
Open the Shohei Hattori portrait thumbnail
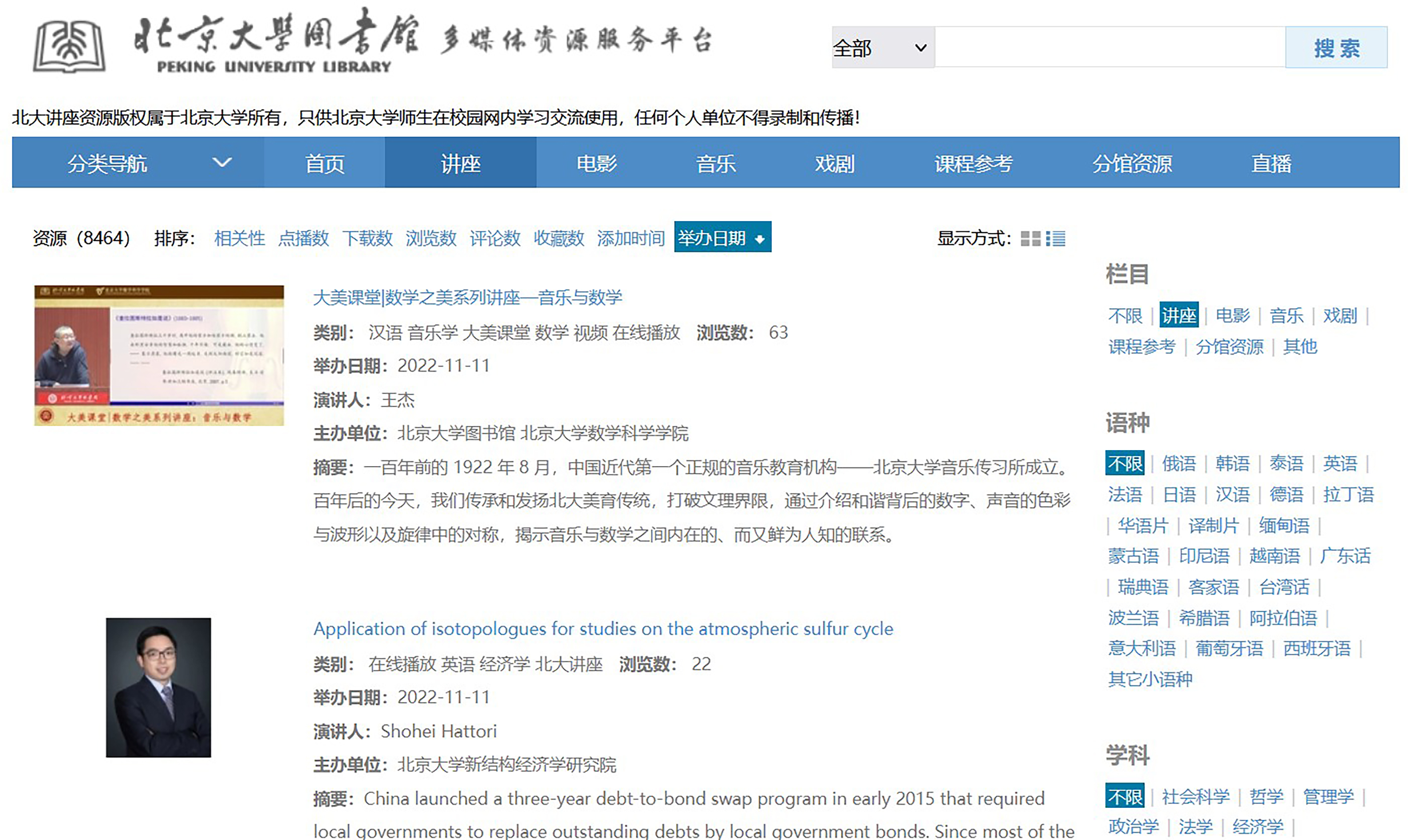[x=159, y=687]
